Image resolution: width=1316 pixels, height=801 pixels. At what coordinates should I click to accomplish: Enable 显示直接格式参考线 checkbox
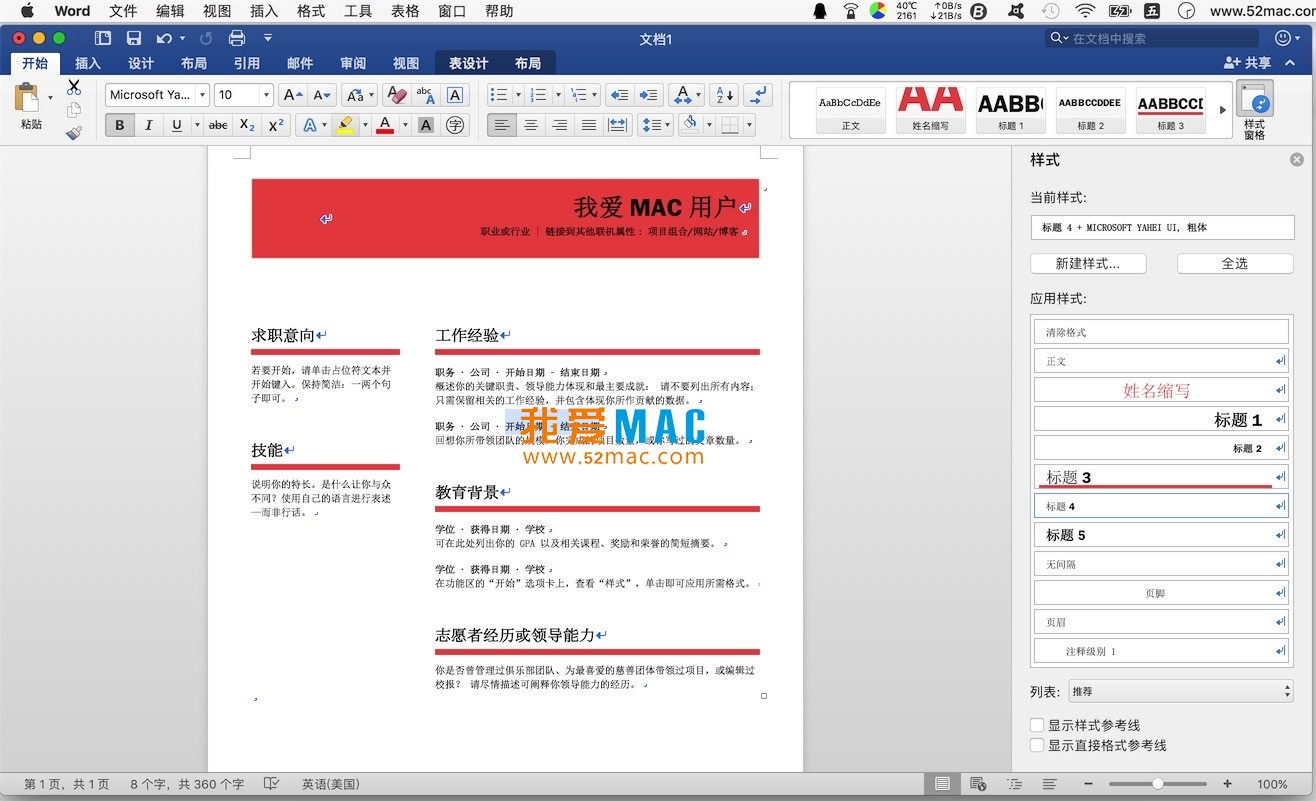click(x=1037, y=745)
